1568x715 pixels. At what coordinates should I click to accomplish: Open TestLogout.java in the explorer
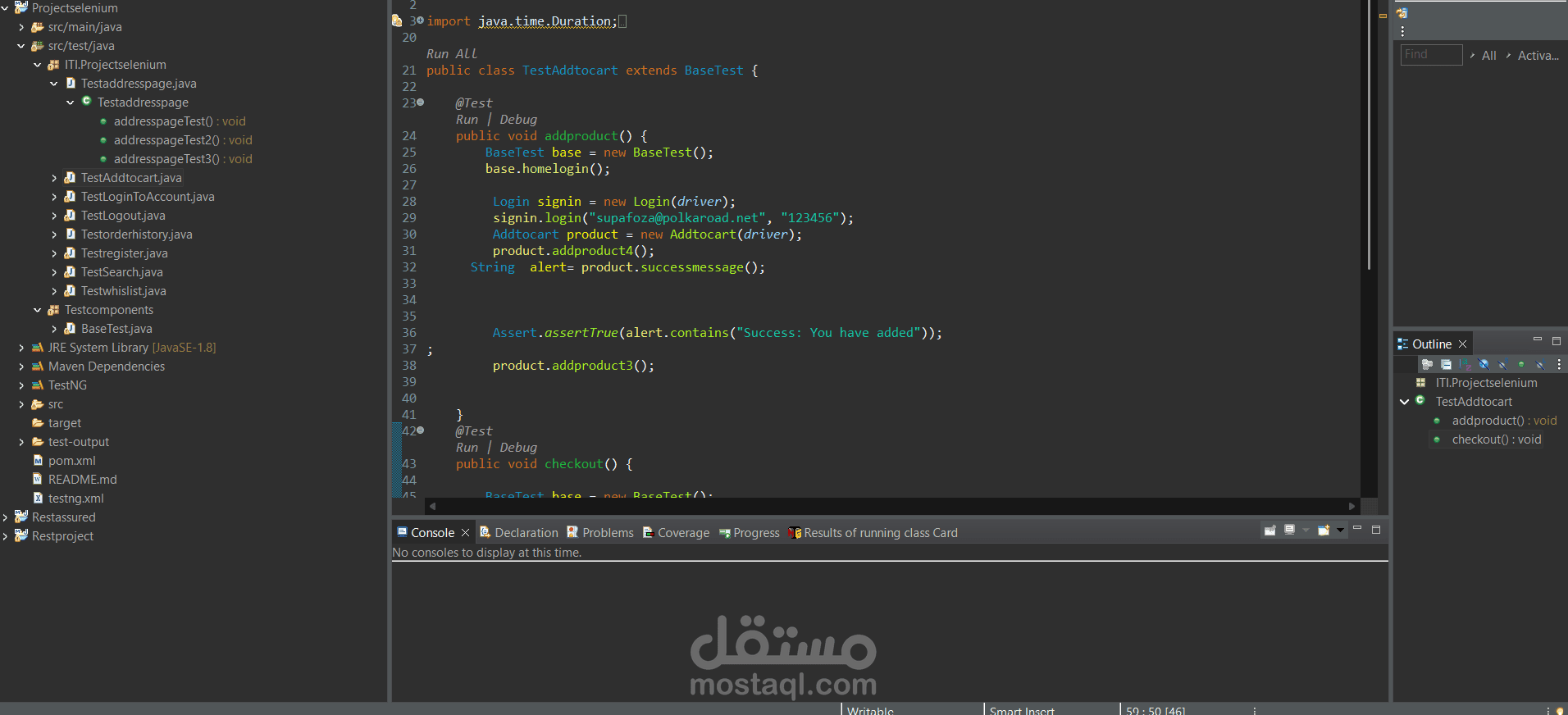(123, 216)
